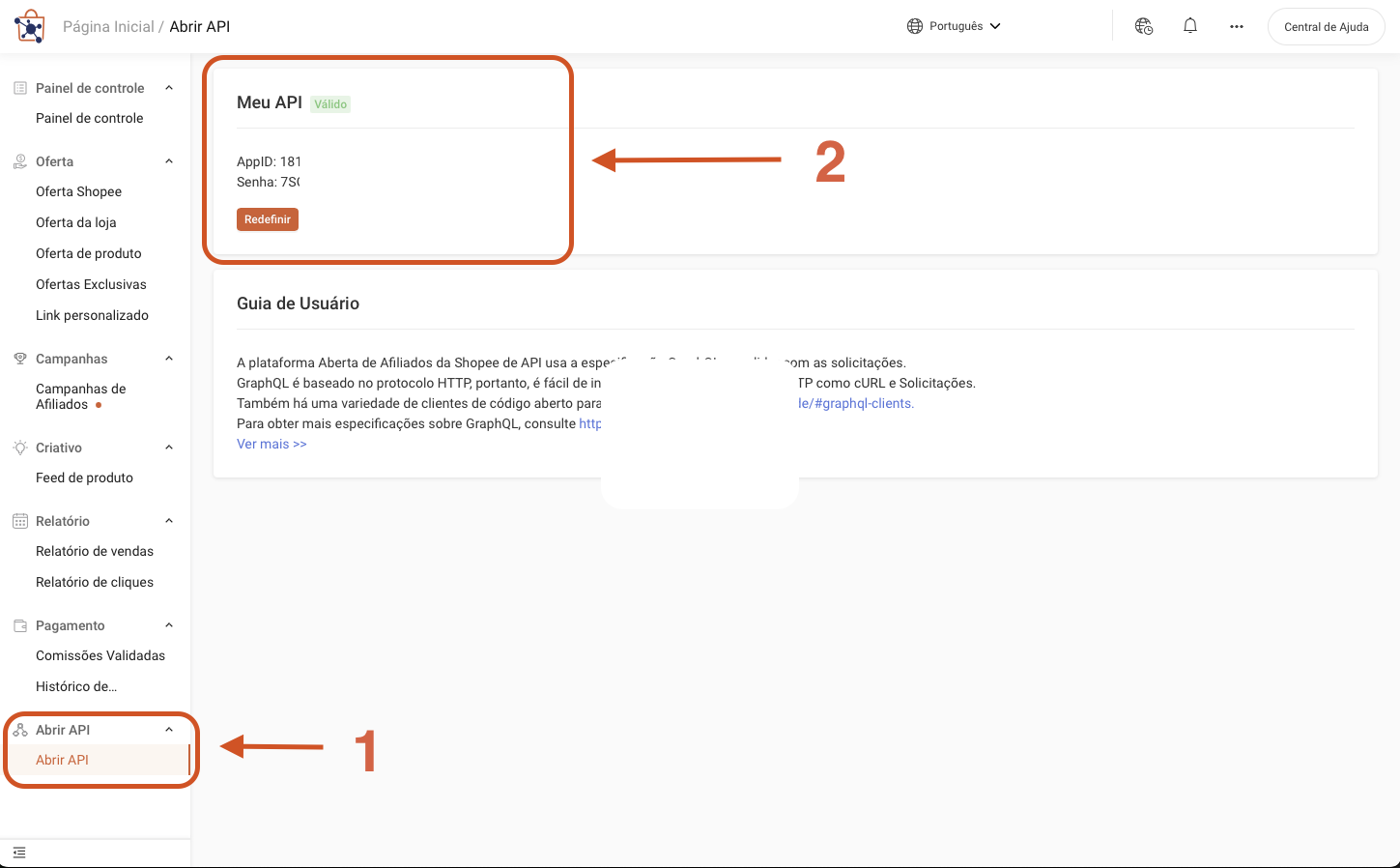The image size is (1400, 868).
Task: Go to Página Inicial breadcrumb link
Action: pyautogui.click(x=108, y=27)
